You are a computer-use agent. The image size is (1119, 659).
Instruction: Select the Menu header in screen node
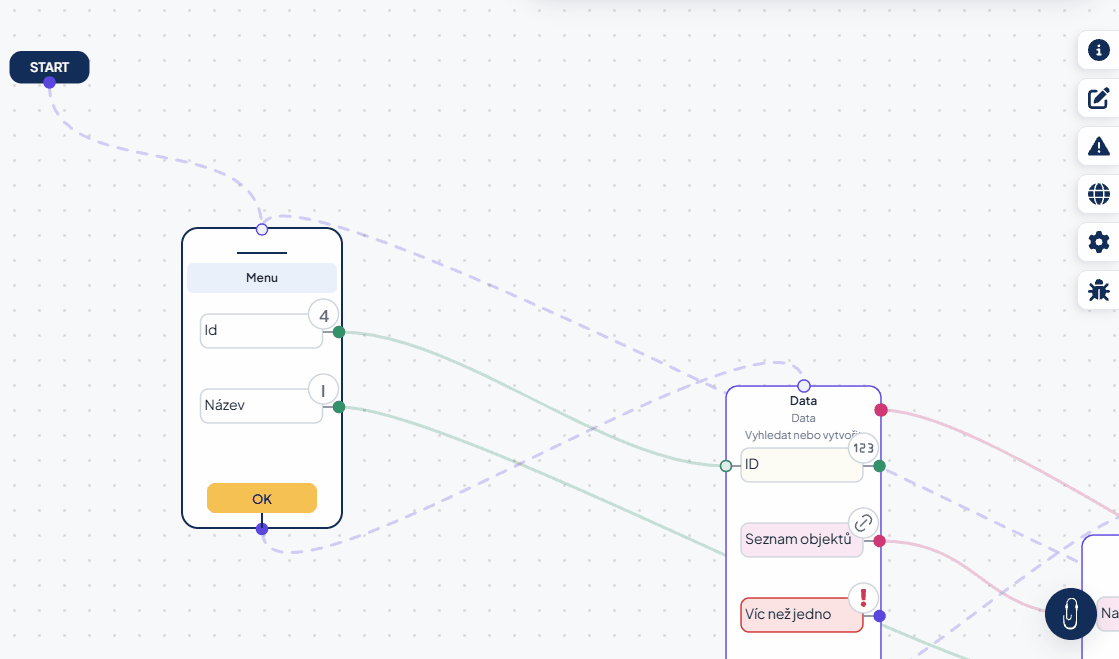(x=262, y=278)
